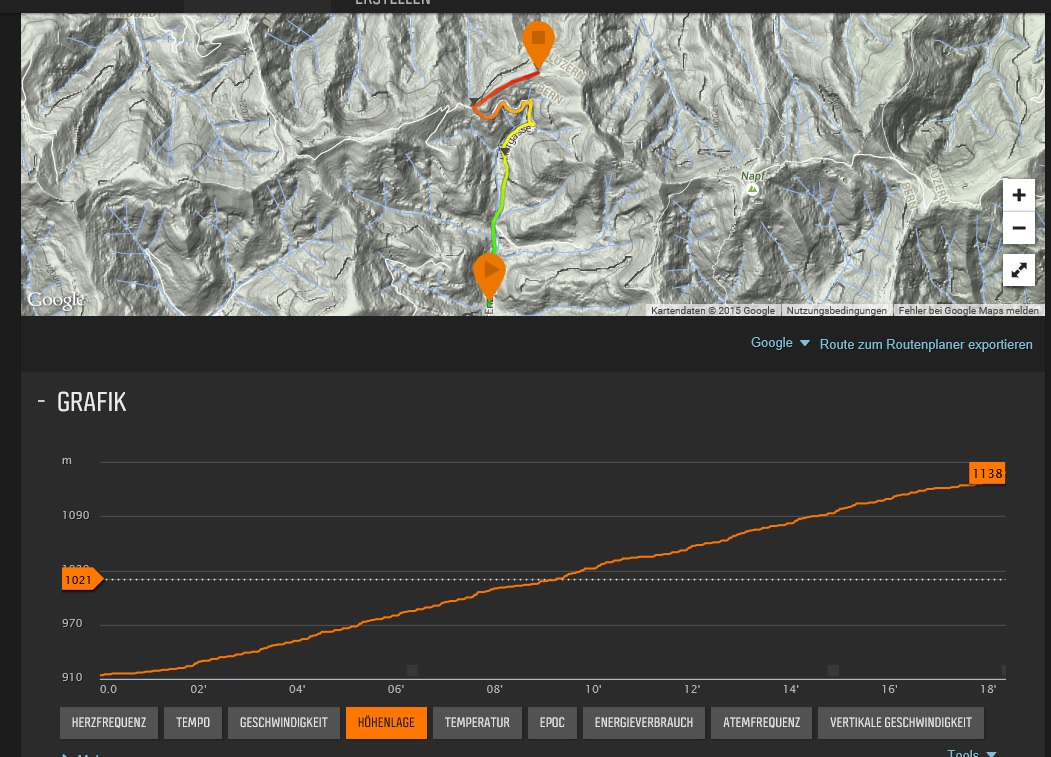Click the orange route start marker with play symbol
The height and width of the screenshot is (757, 1051).
coord(490,272)
